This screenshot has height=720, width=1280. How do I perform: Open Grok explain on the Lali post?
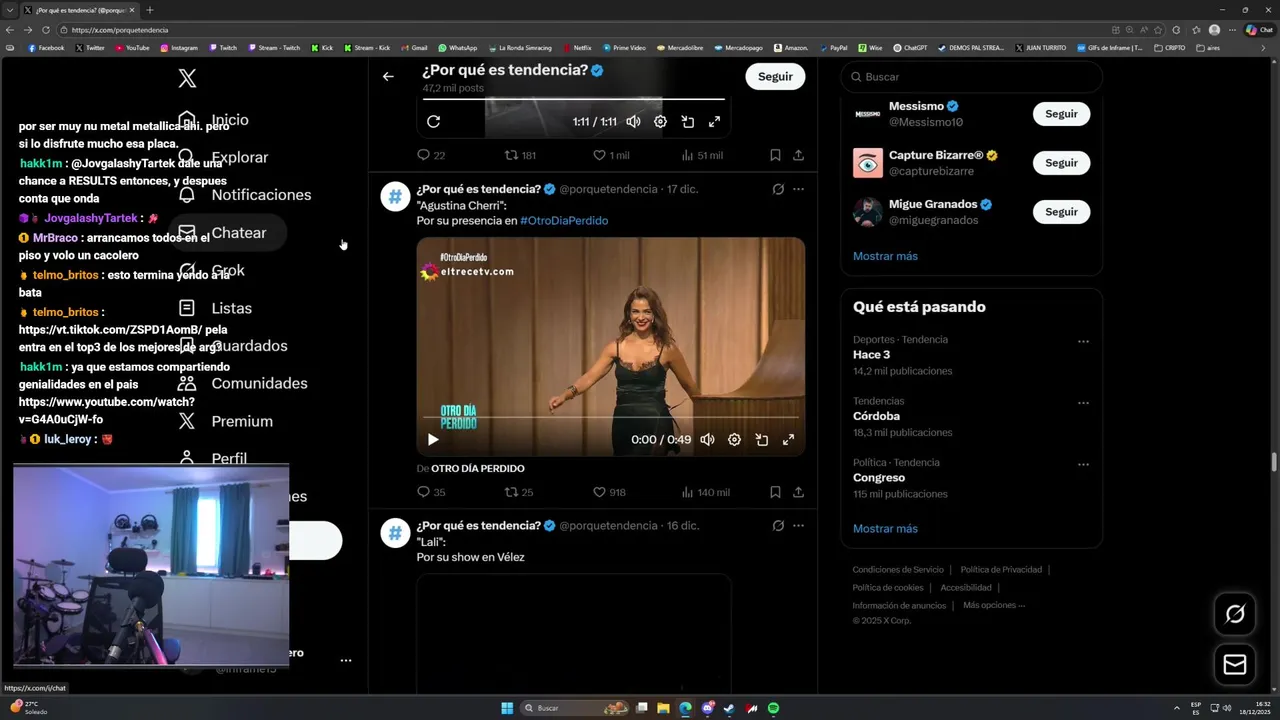[778, 526]
